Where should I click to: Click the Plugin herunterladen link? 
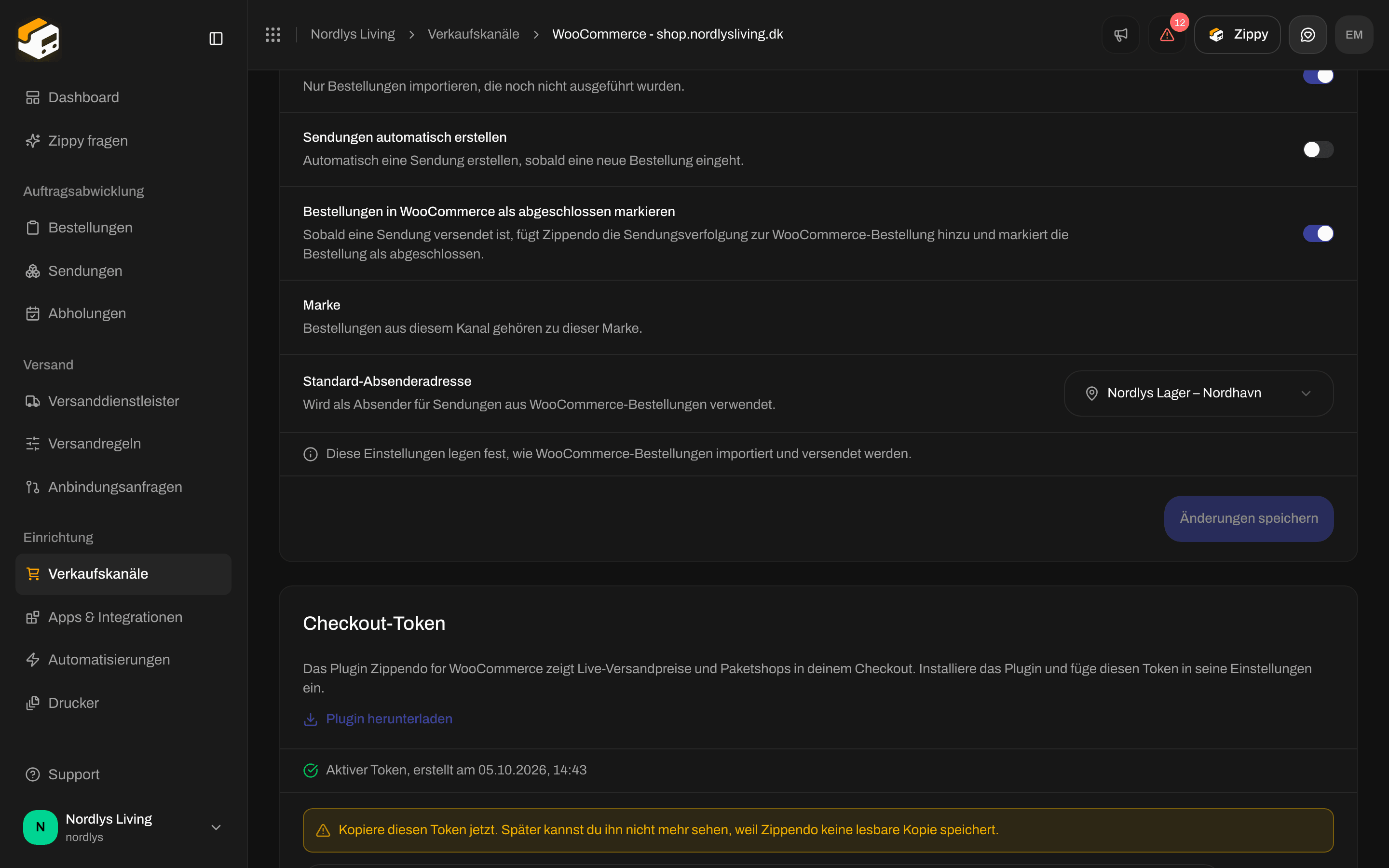pyautogui.click(x=389, y=719)
